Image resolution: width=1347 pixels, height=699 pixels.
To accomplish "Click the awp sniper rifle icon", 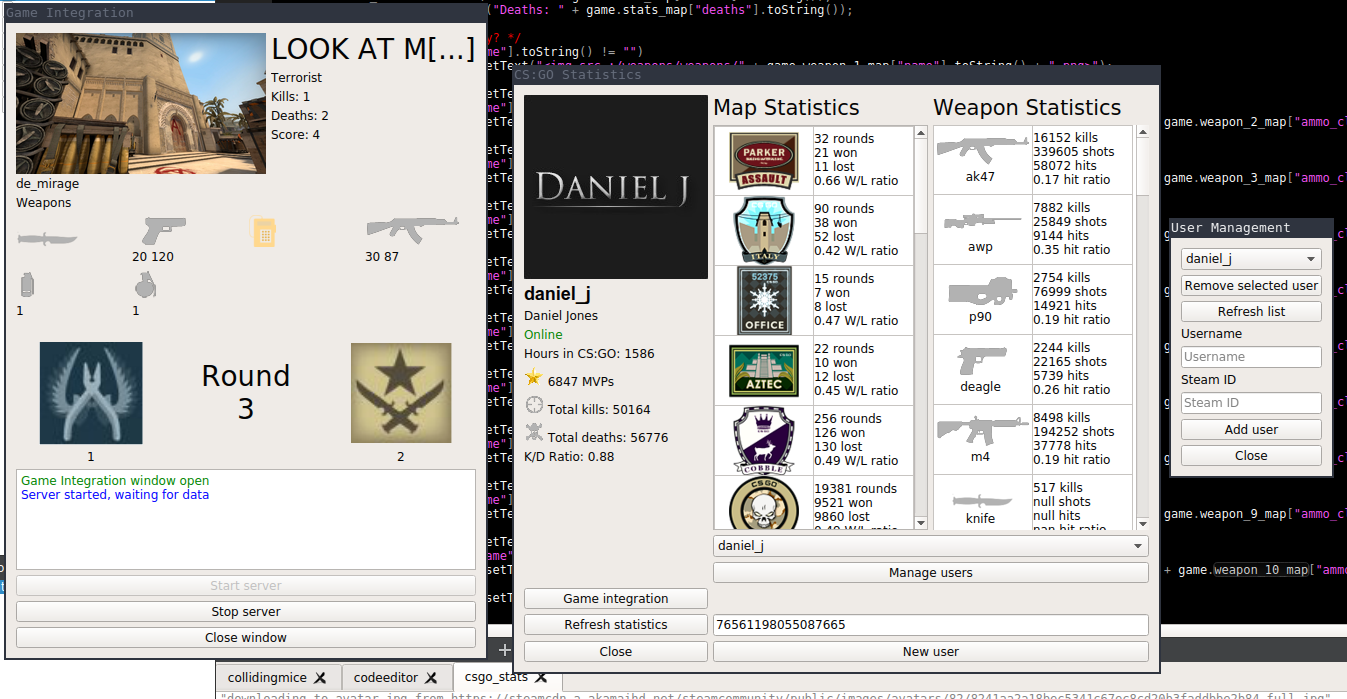I will (x=980, y=220).
